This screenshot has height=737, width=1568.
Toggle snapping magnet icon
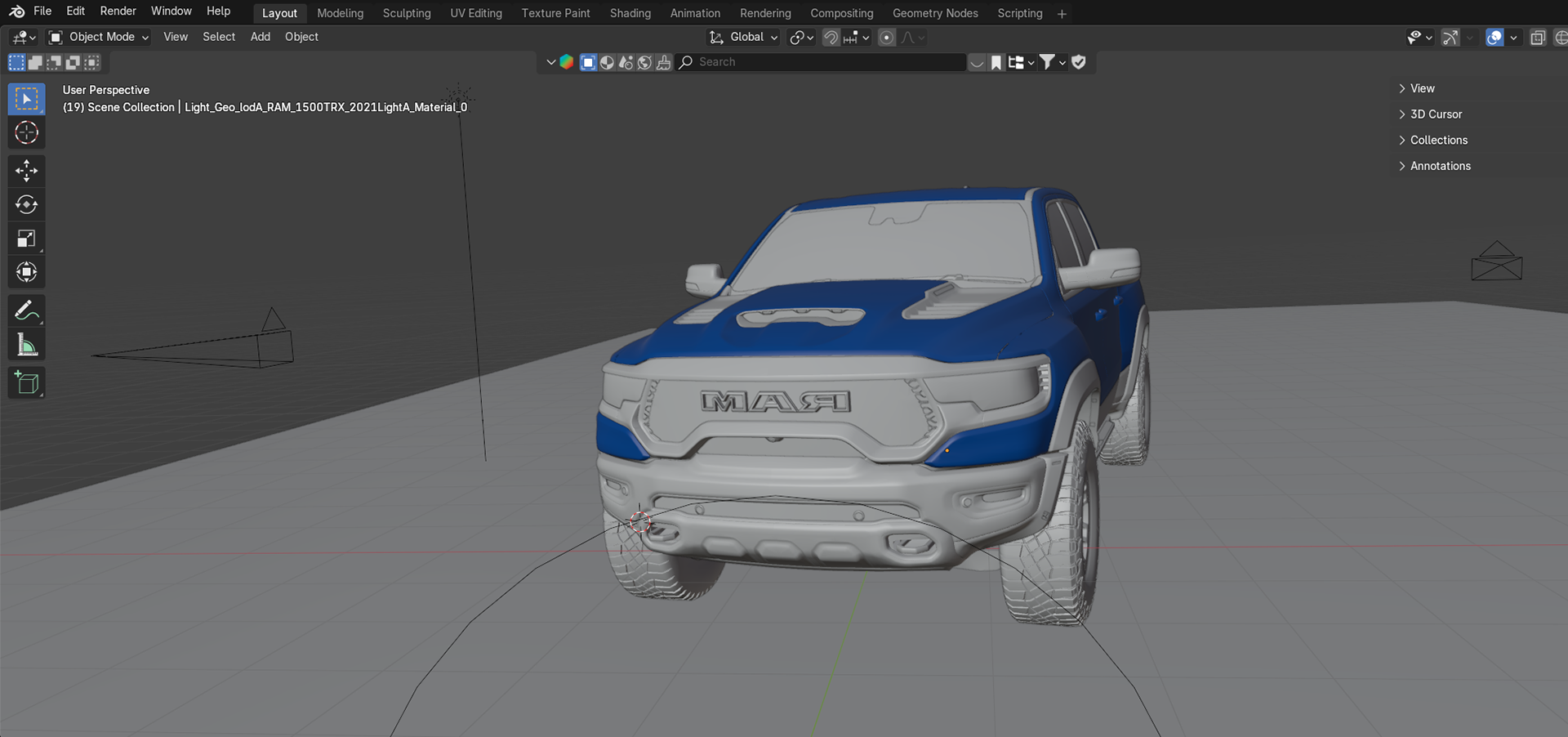pyautogui.click(x=831, y=38)
